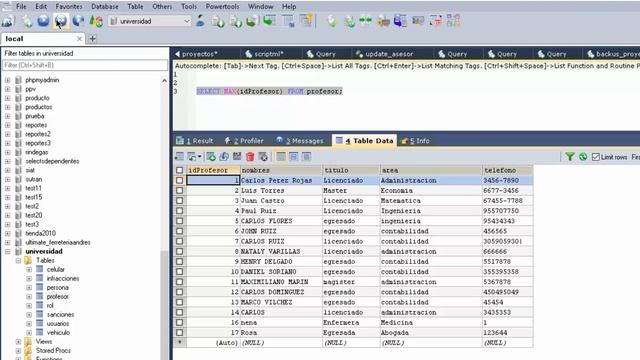The height and width of the screenshot is (360, 640).
Task: Open the update_asesor query tab
Action: coord(384,54)
